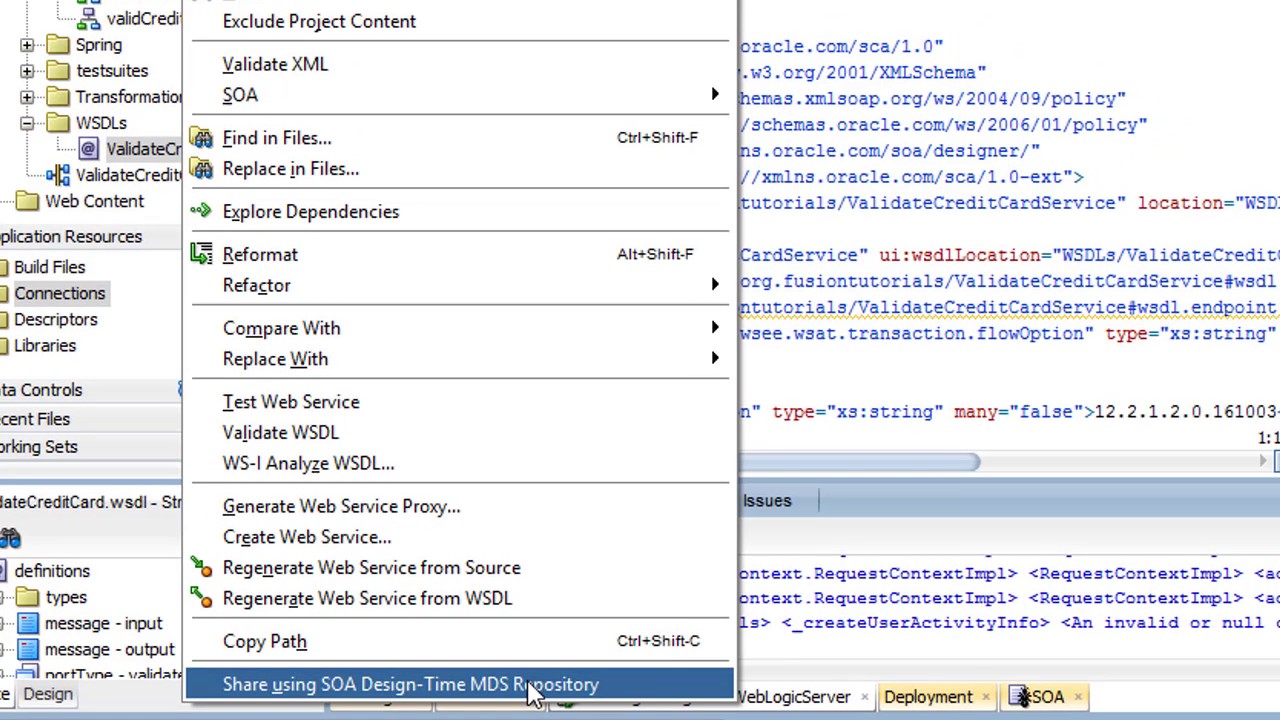The width and height of the screenshot is (1280, 720).
Task: Click Replace in Files binoculars icon
Action: [203, 169]
